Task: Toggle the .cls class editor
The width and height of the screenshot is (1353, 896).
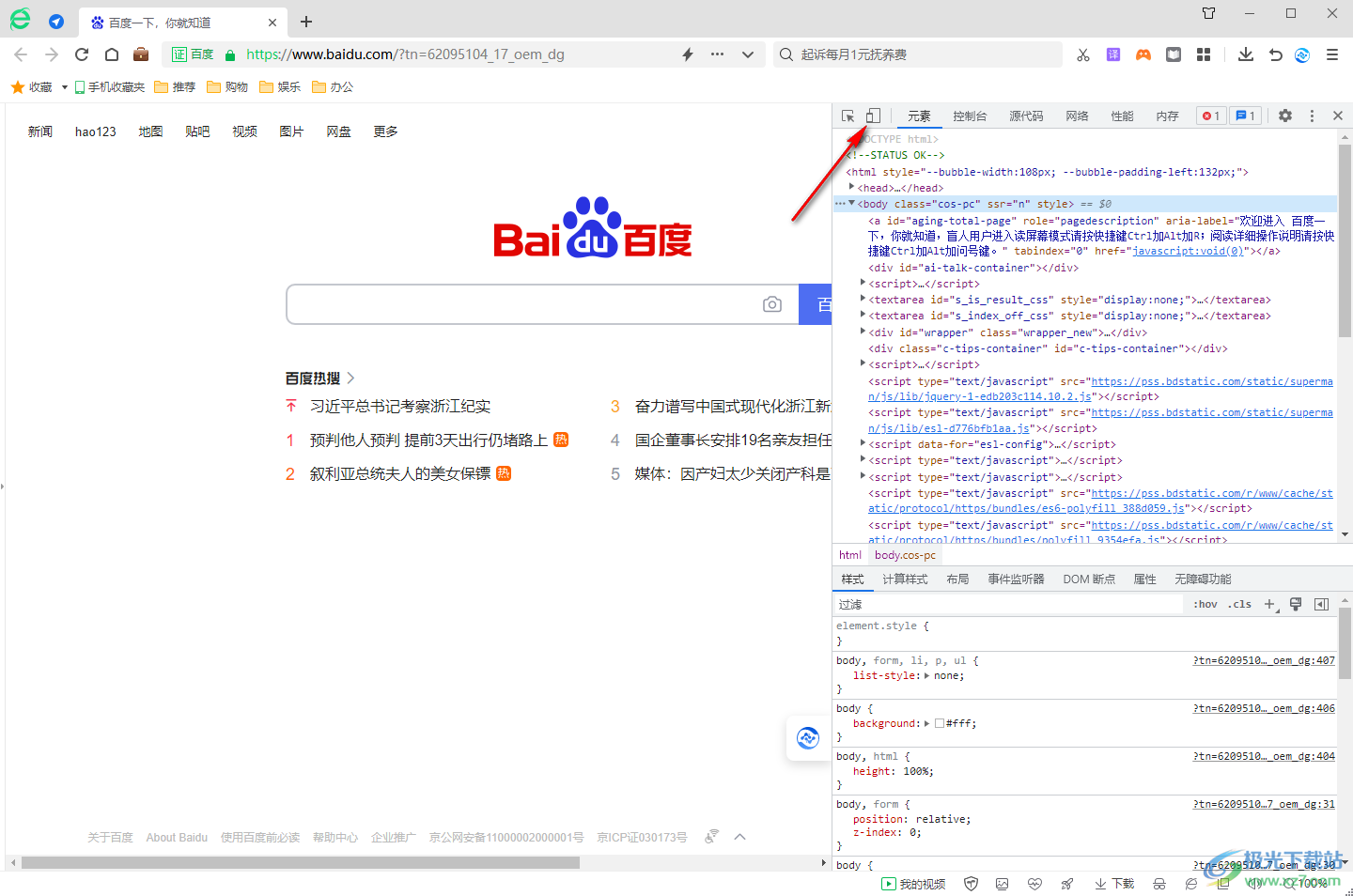Action: [x=1239, y=604]
